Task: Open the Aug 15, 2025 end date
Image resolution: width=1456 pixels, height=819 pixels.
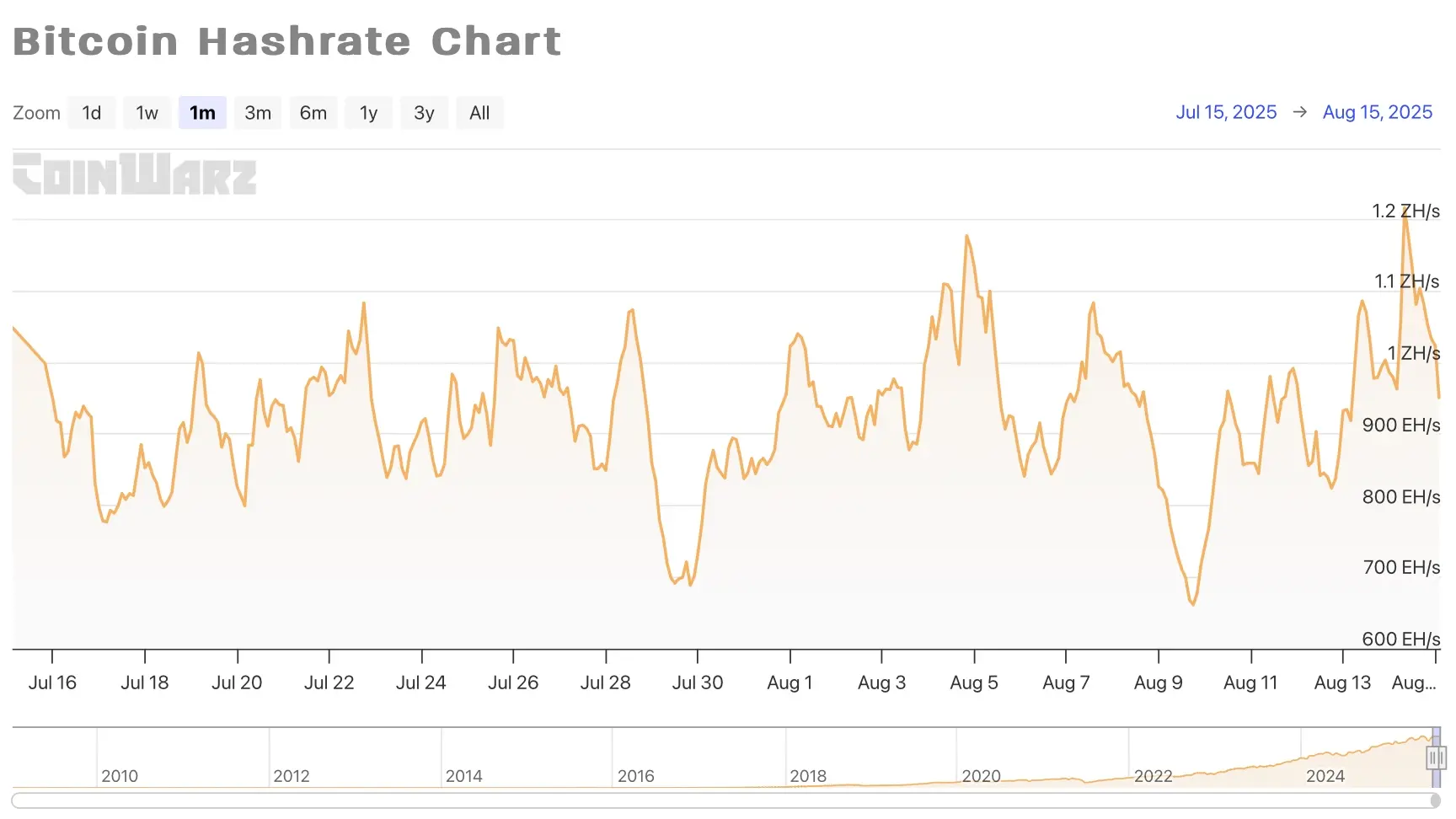Action: 1378,112
